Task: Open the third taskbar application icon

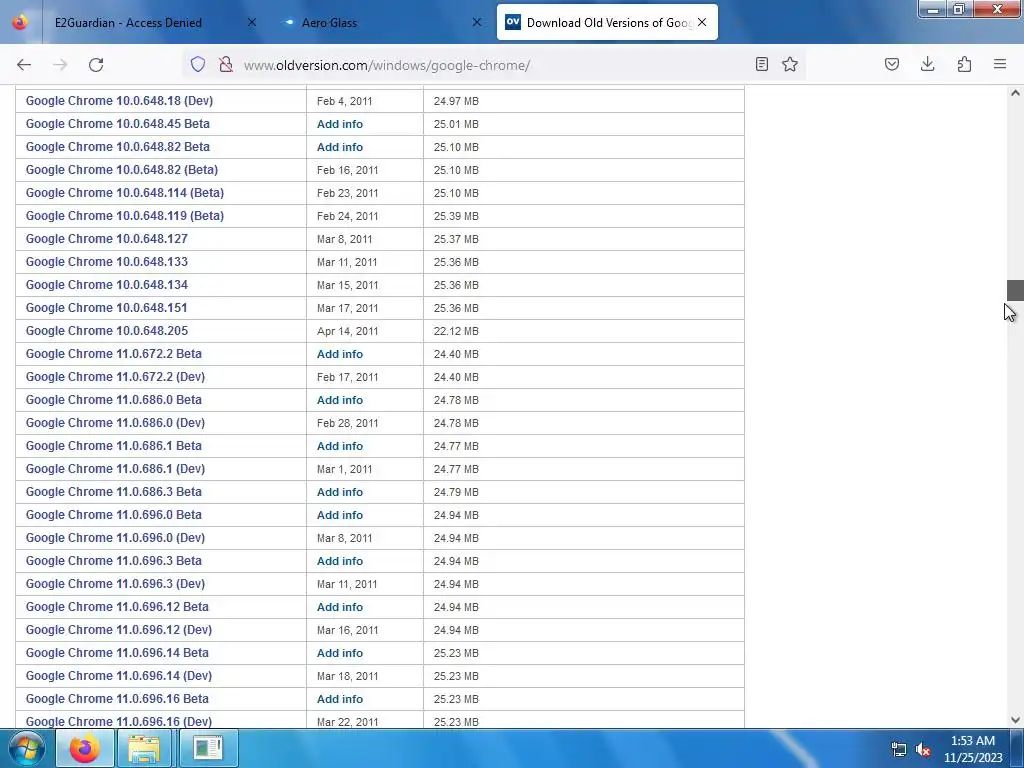Action: tap(208, 748)
